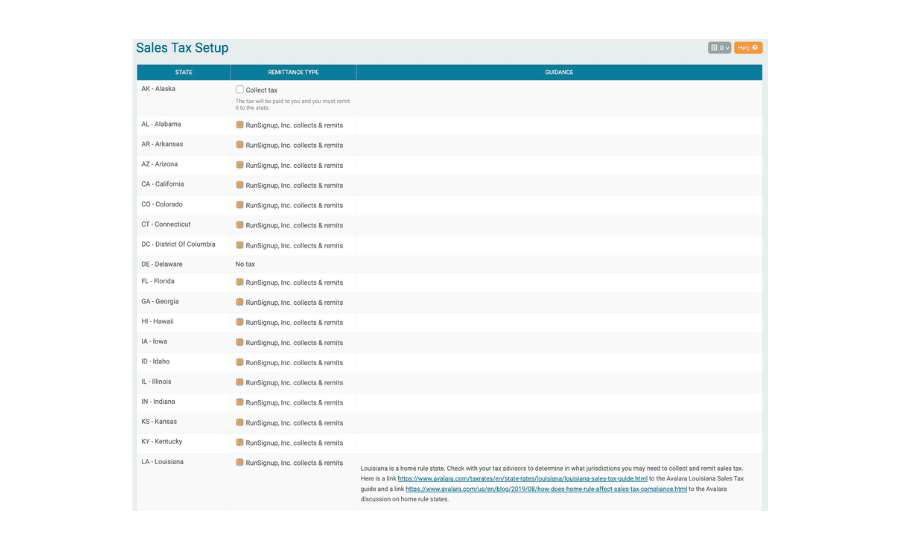Toggle RunSignup collects & remits for Connecticut
Screen dimensions: 900x550
[239, 225]
